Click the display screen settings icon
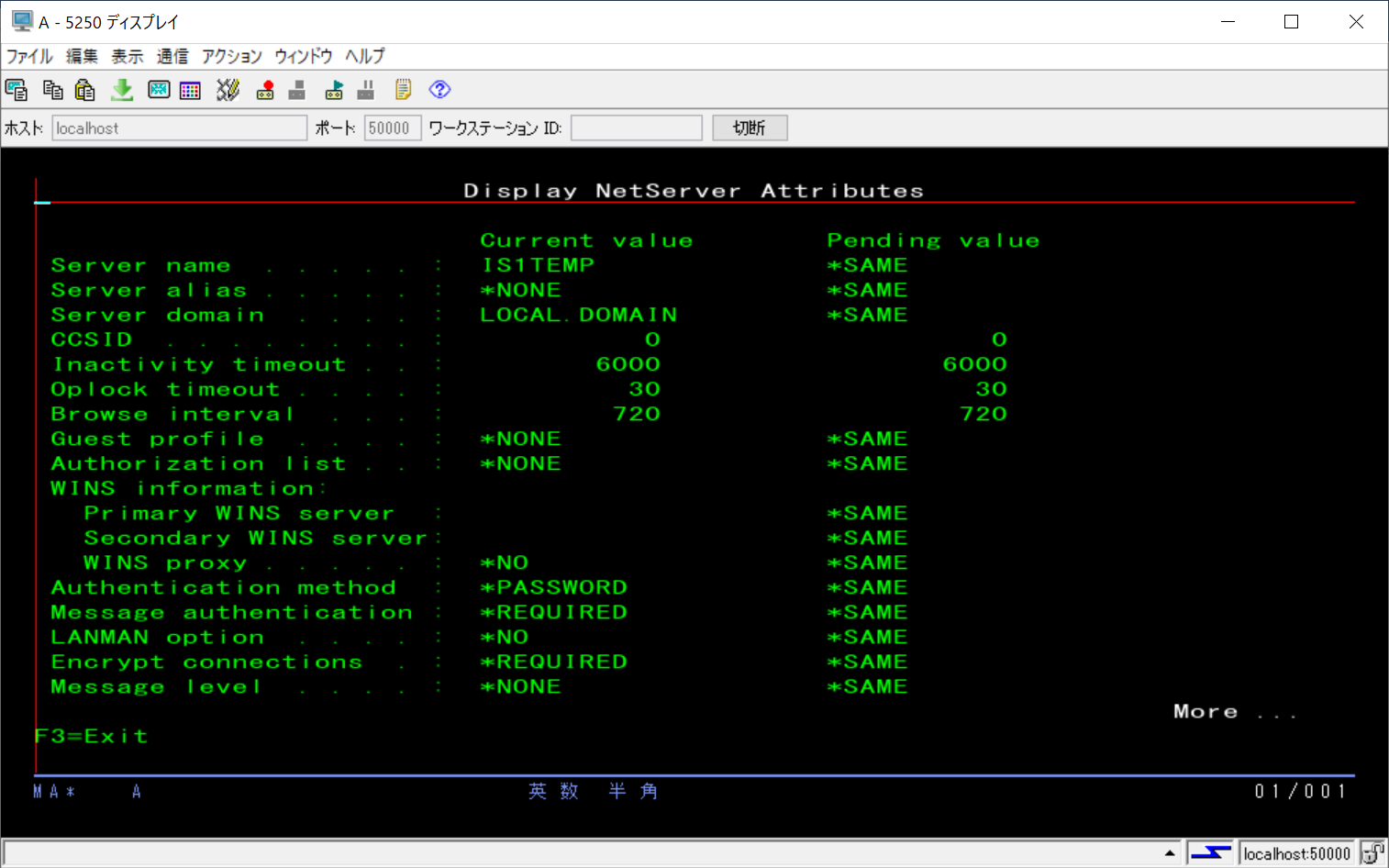The image size is (1389, 868). coord(159,90)
